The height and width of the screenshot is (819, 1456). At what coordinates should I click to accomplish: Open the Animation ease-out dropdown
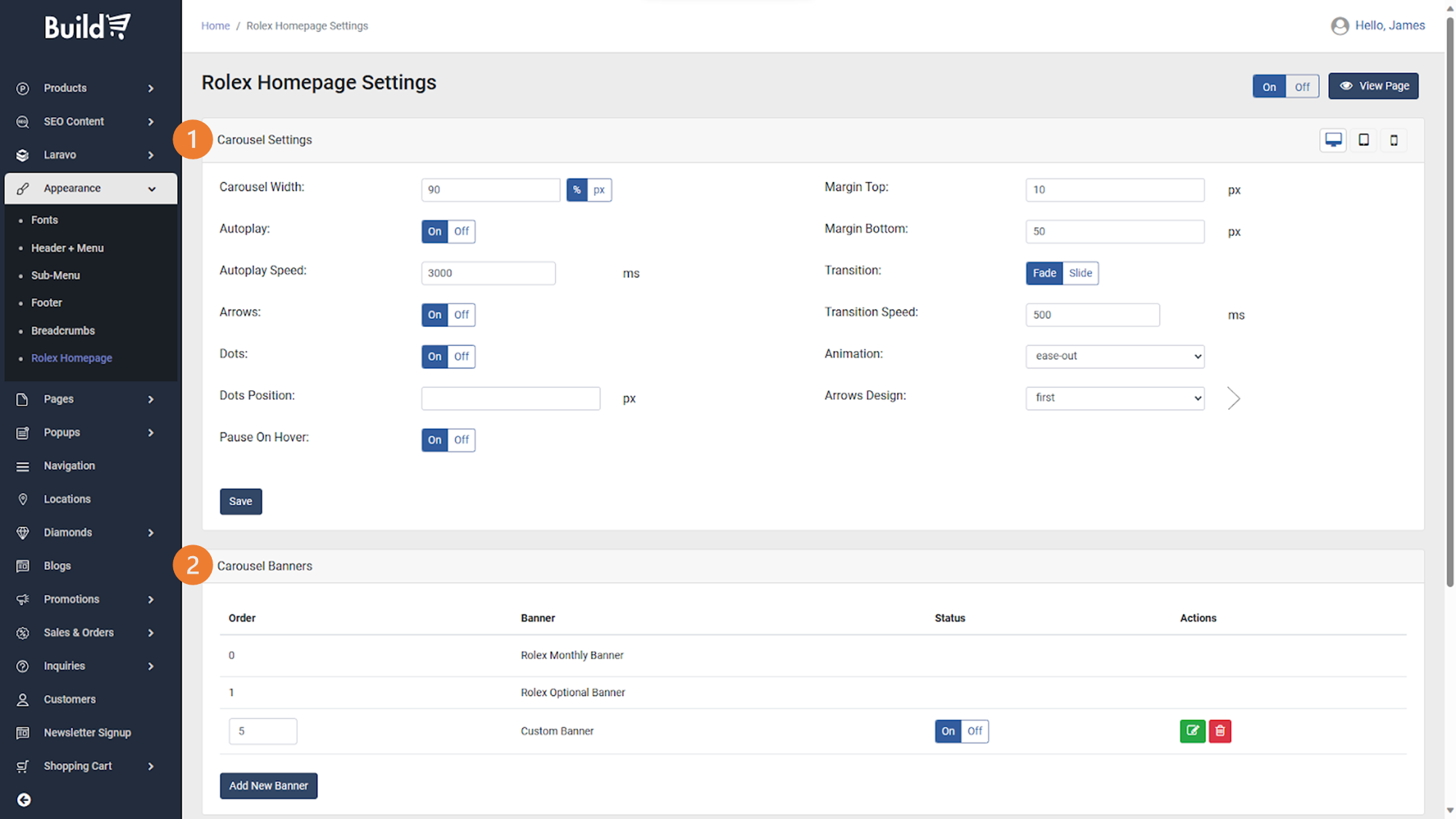pos(1115,356)
